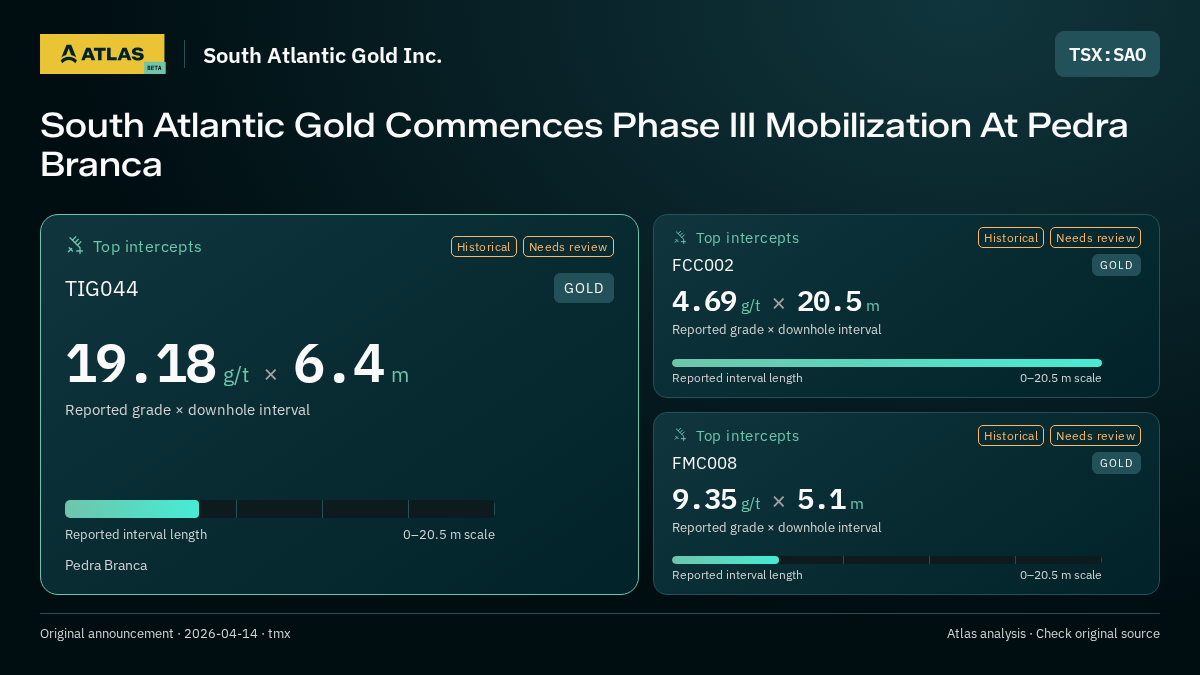1200x675 pixels.
Task: Click the FCC002 interval length bar
Action: click(x=887, y=363)
